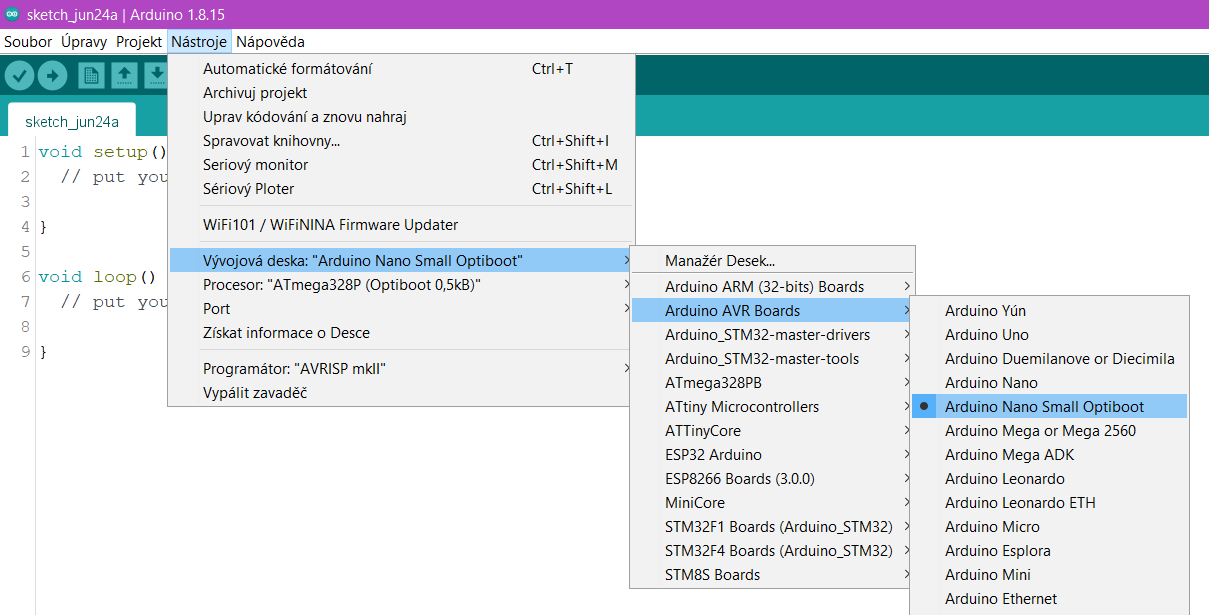Select Arduino Yún board
This screenshot has width=1209, height=615.
pyautogui.click(x=1049, y=311)
